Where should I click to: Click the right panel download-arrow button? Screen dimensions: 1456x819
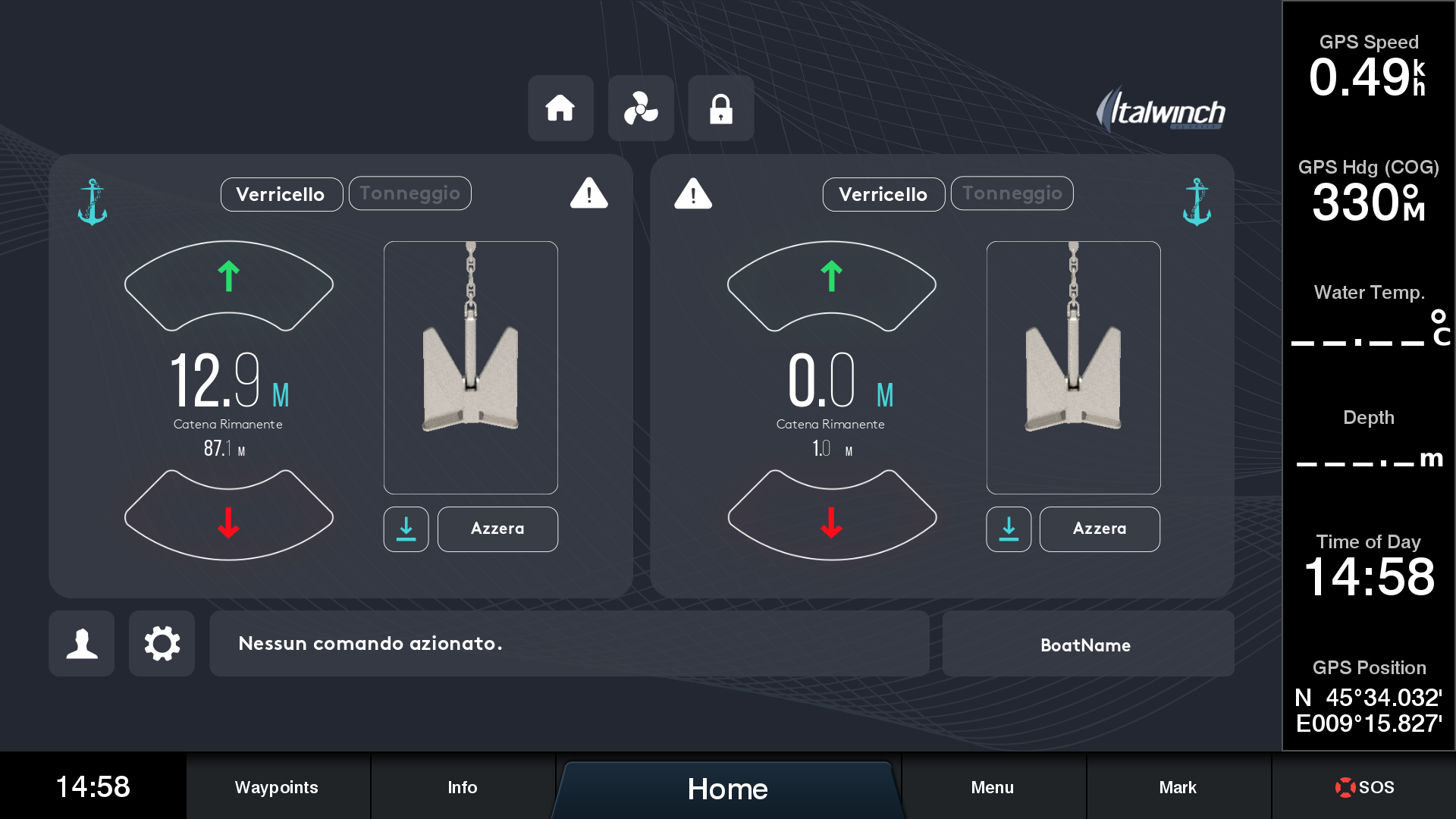[1008, 529]
